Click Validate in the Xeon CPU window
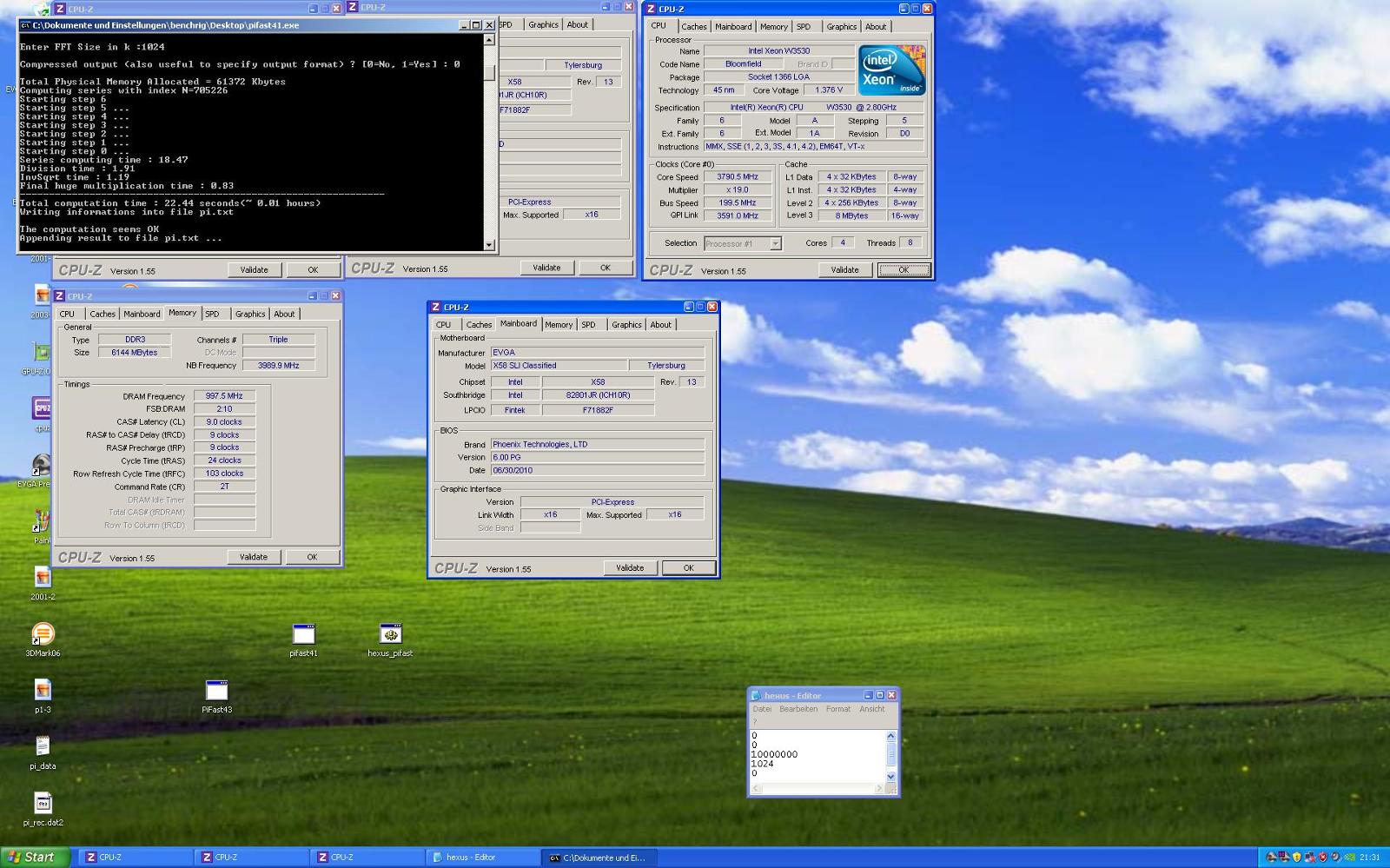The height and width of the screenshot is (868, 1390). pos(844,270)
